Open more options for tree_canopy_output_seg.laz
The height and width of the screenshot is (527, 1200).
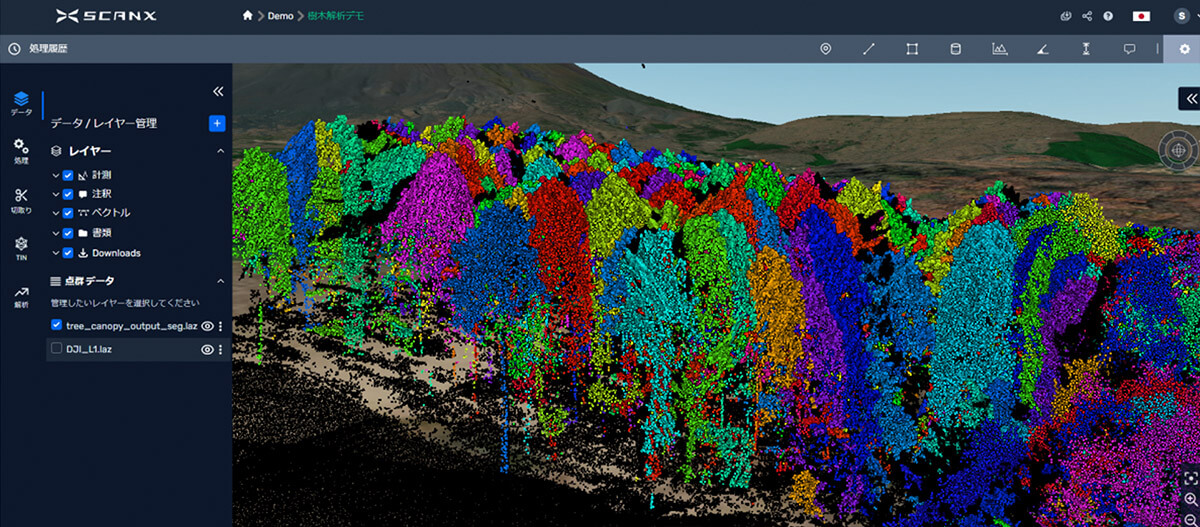click(x=220, y=326)
